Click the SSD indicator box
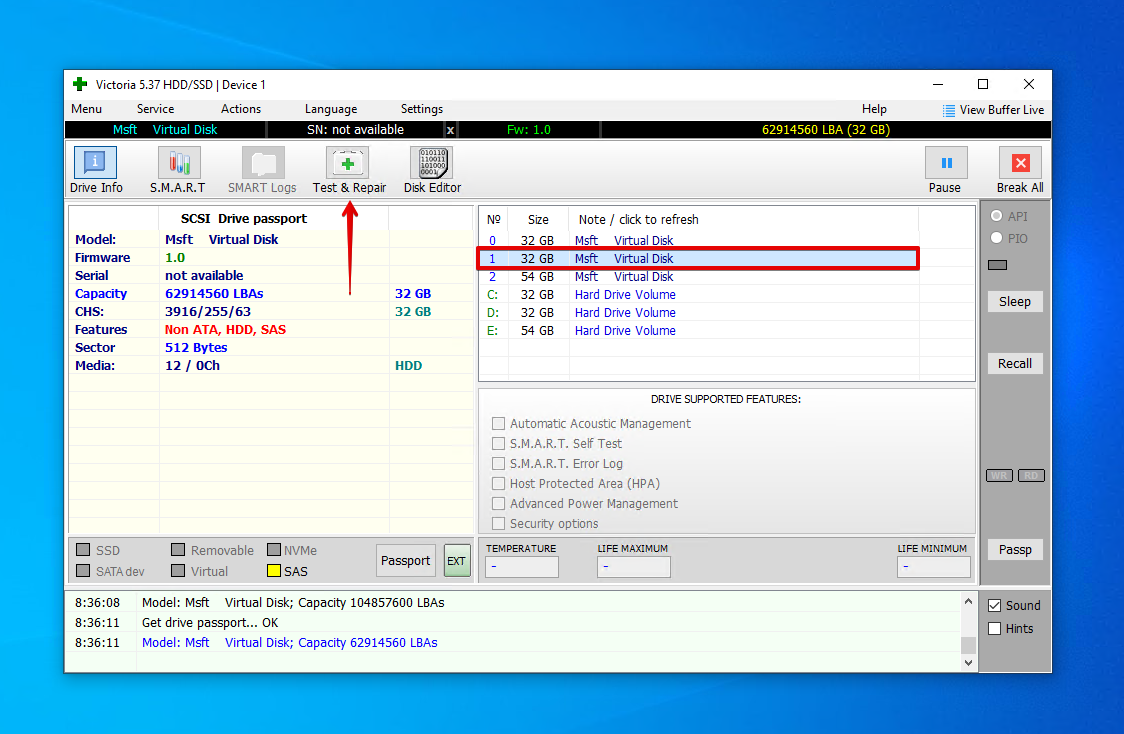This screenshot has height=734, width=1124. coord(83,550)
